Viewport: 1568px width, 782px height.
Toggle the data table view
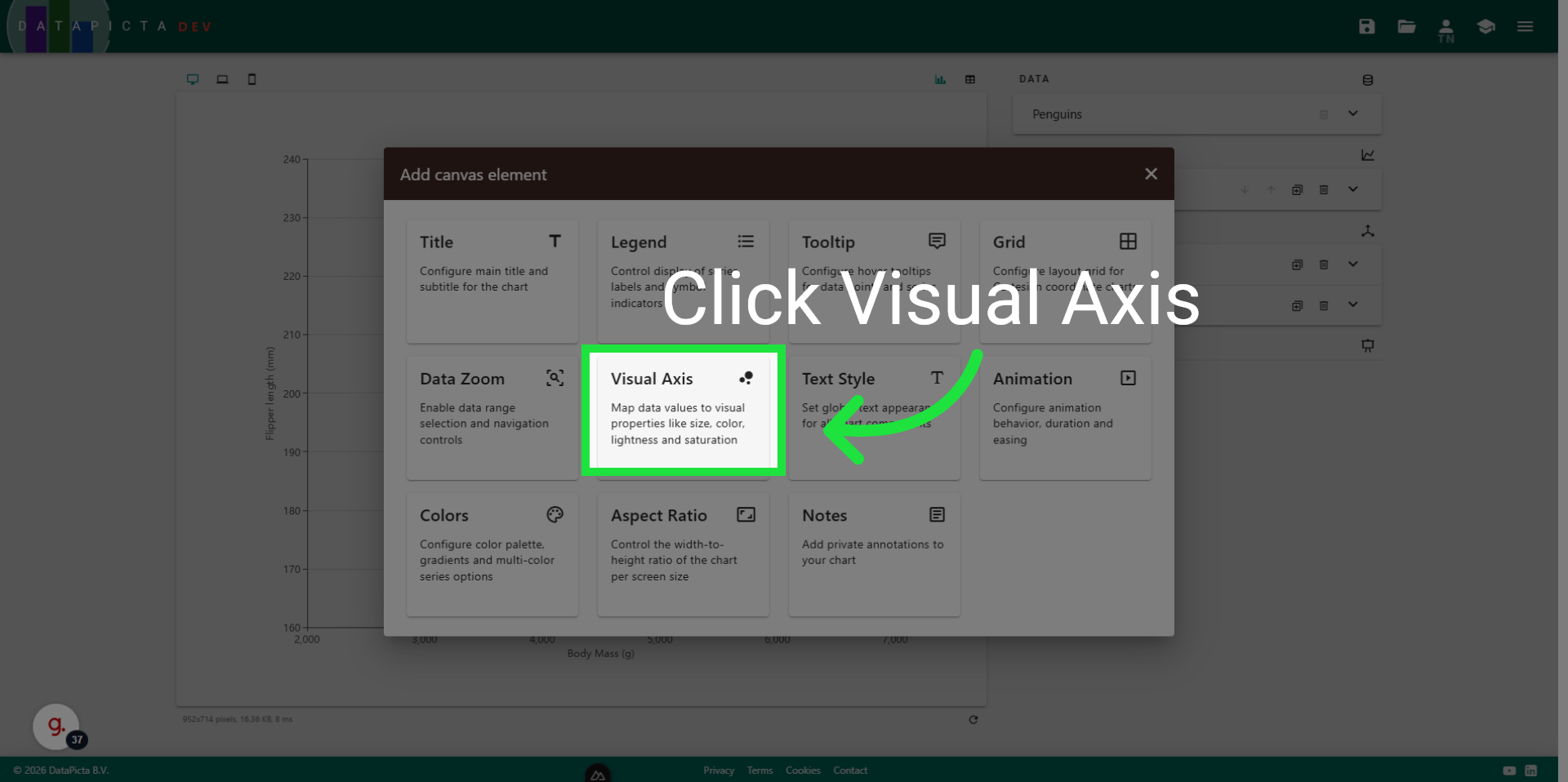click(x=970, y=78)
